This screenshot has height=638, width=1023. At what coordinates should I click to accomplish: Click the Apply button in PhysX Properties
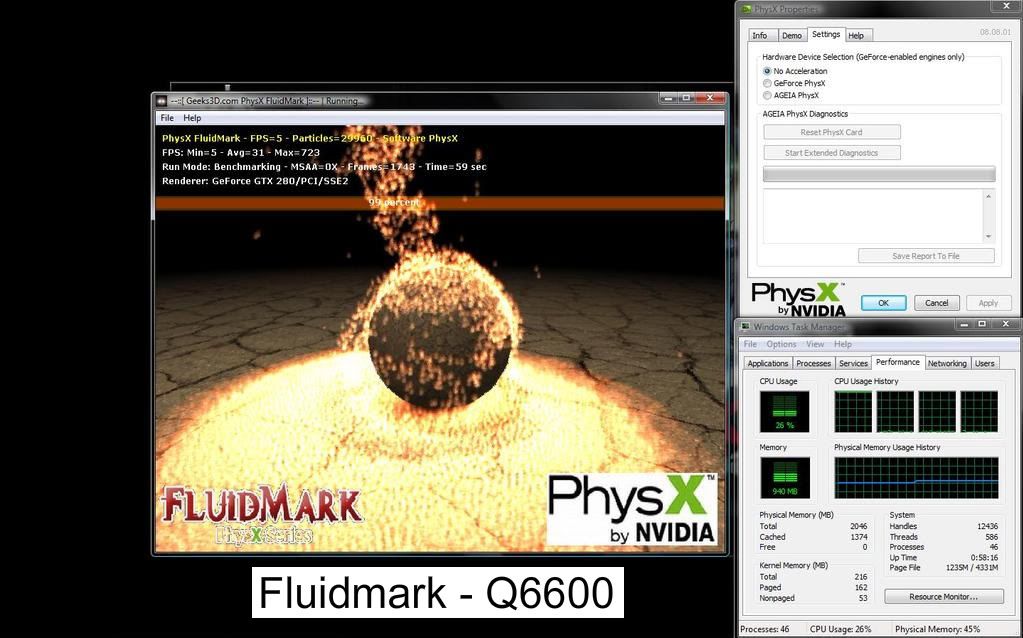pyautogui.click(x=988, y=303)
